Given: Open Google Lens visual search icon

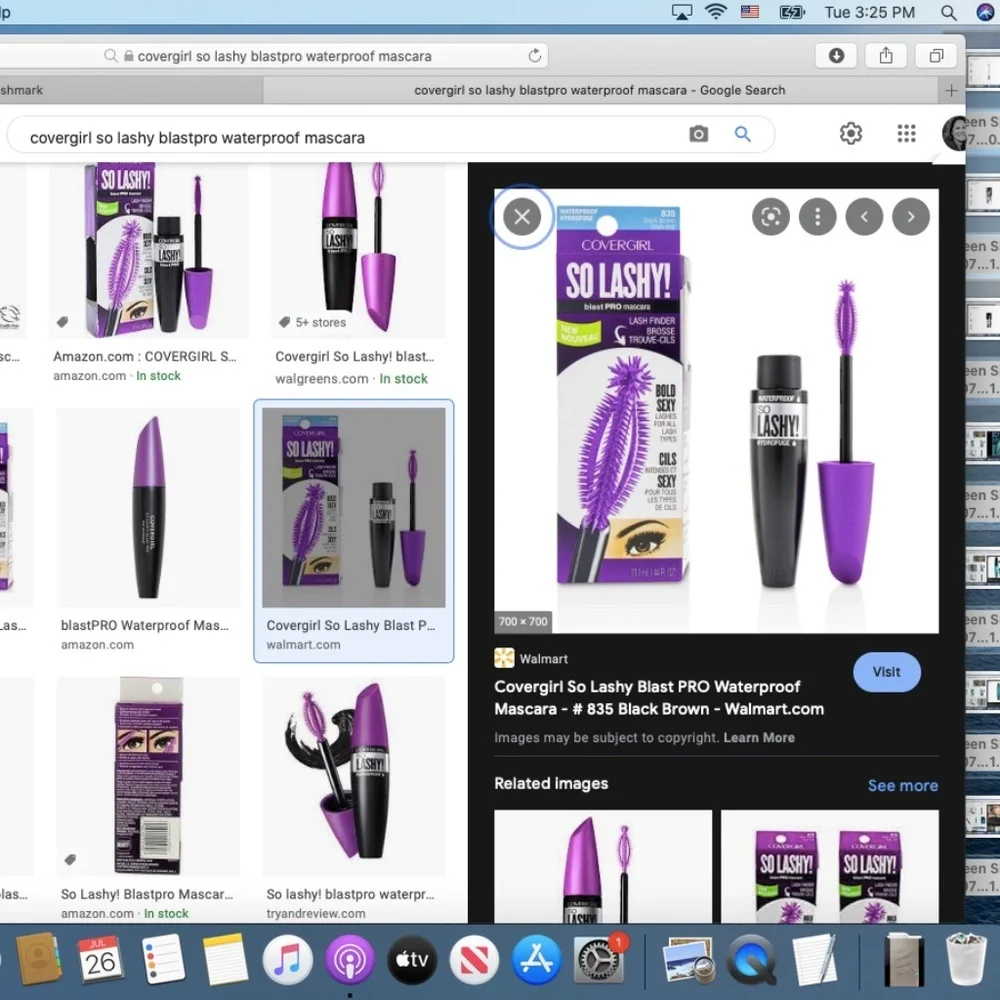Looking at the screenshot, I should click(x=770, y=217).
